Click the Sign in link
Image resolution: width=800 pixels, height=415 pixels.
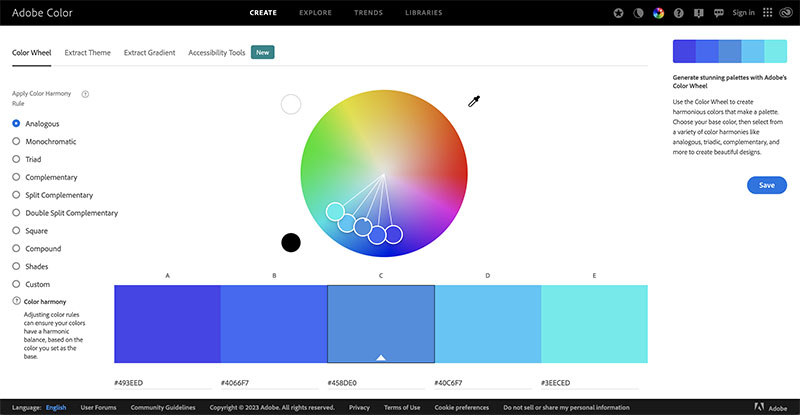click(743, 13)
